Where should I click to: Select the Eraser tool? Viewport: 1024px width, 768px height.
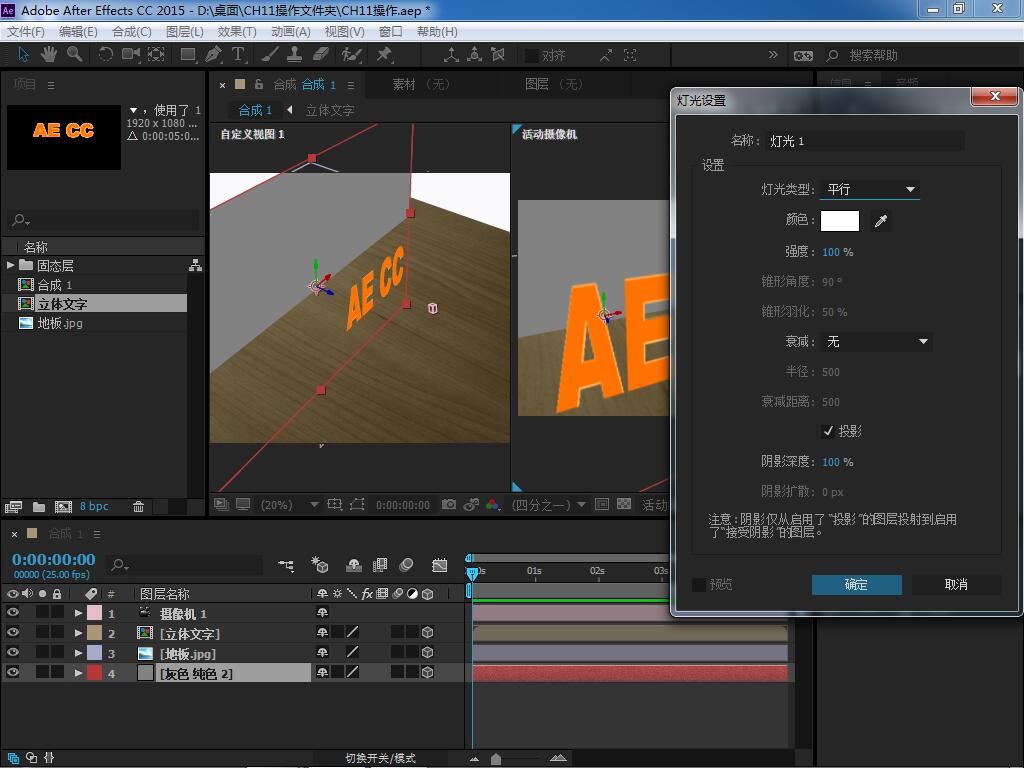pos(321,55)
